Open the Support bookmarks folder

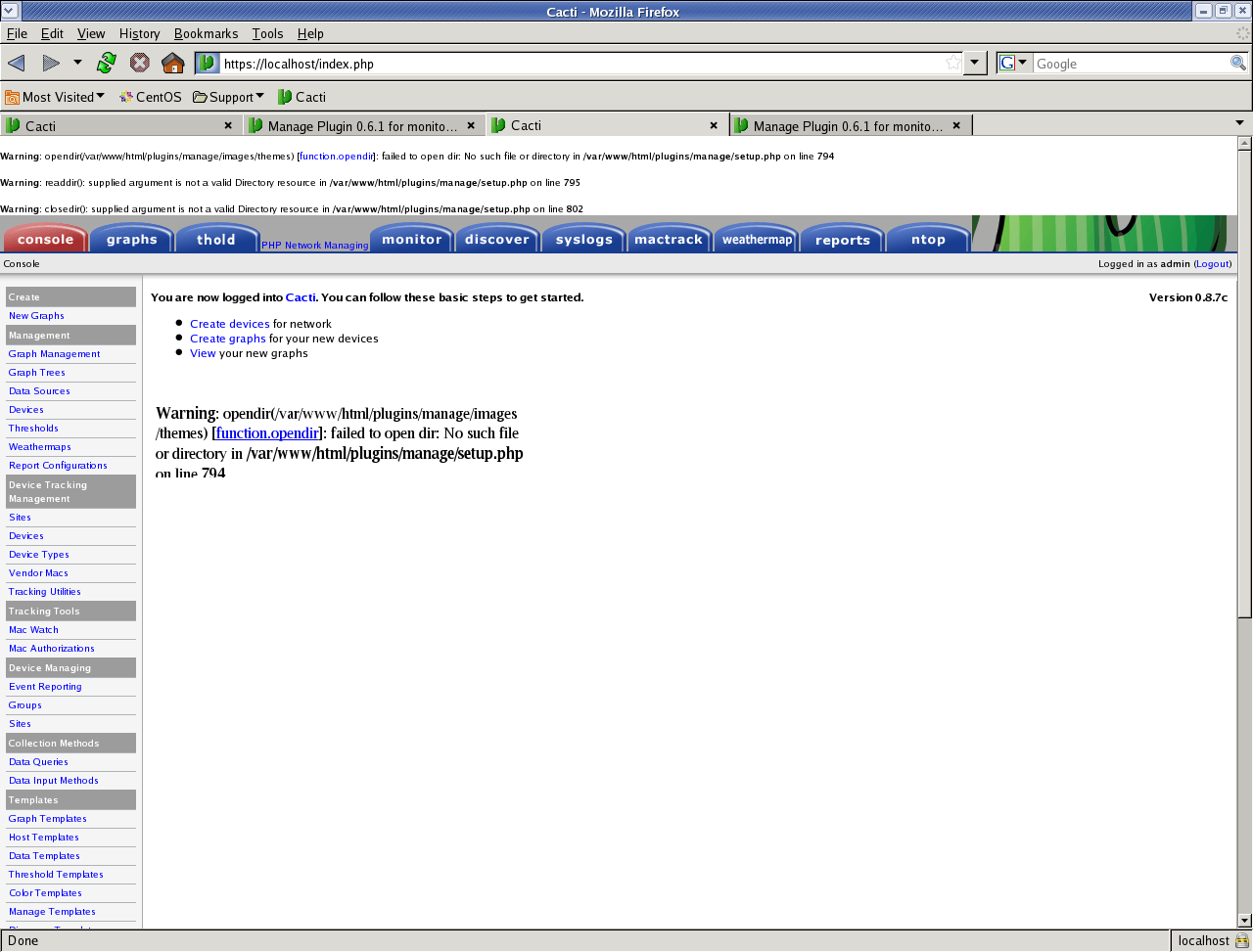pyautogui.click(x=229, y=97)
